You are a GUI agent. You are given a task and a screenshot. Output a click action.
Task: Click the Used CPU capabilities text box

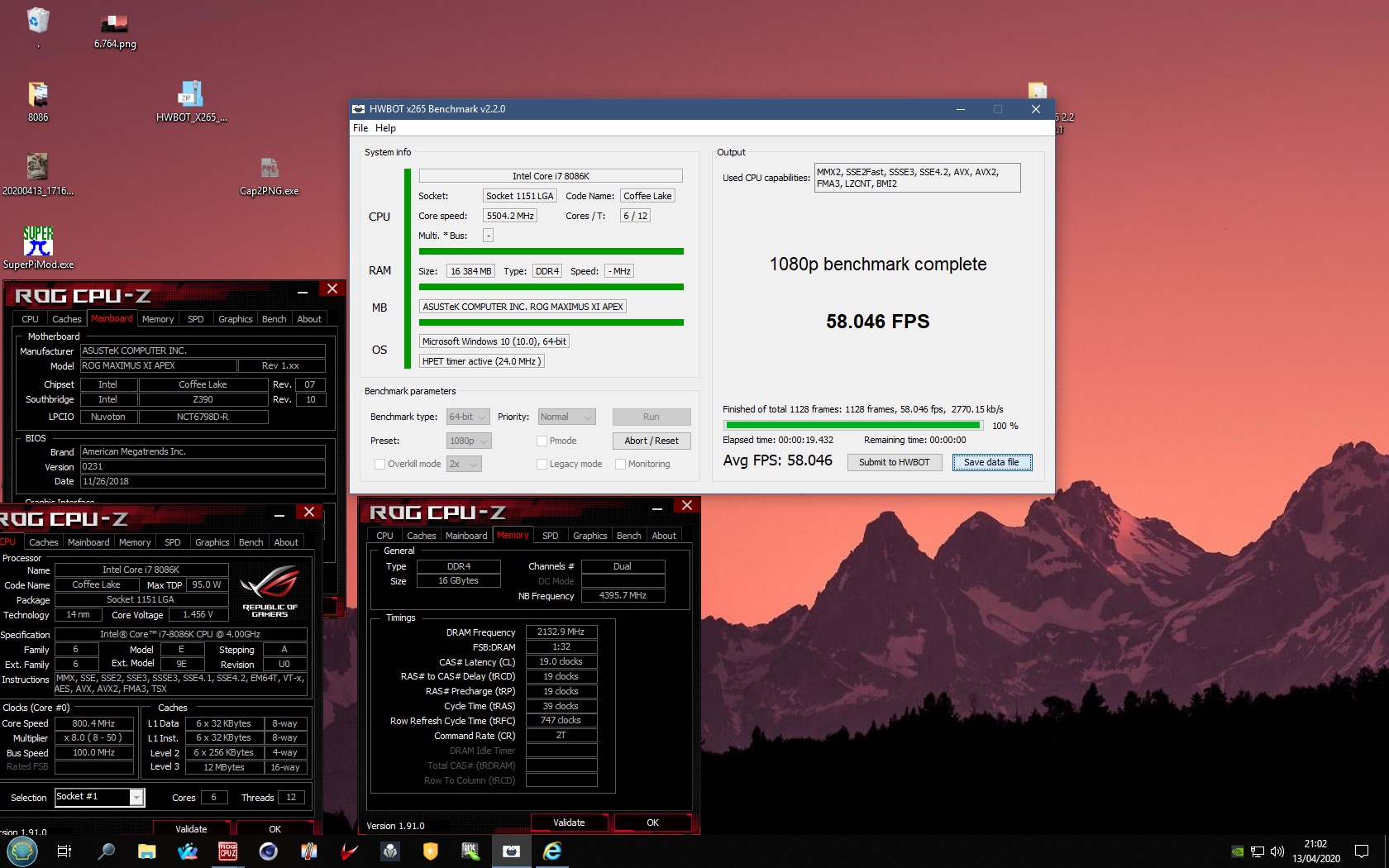[x=917, y=178]
